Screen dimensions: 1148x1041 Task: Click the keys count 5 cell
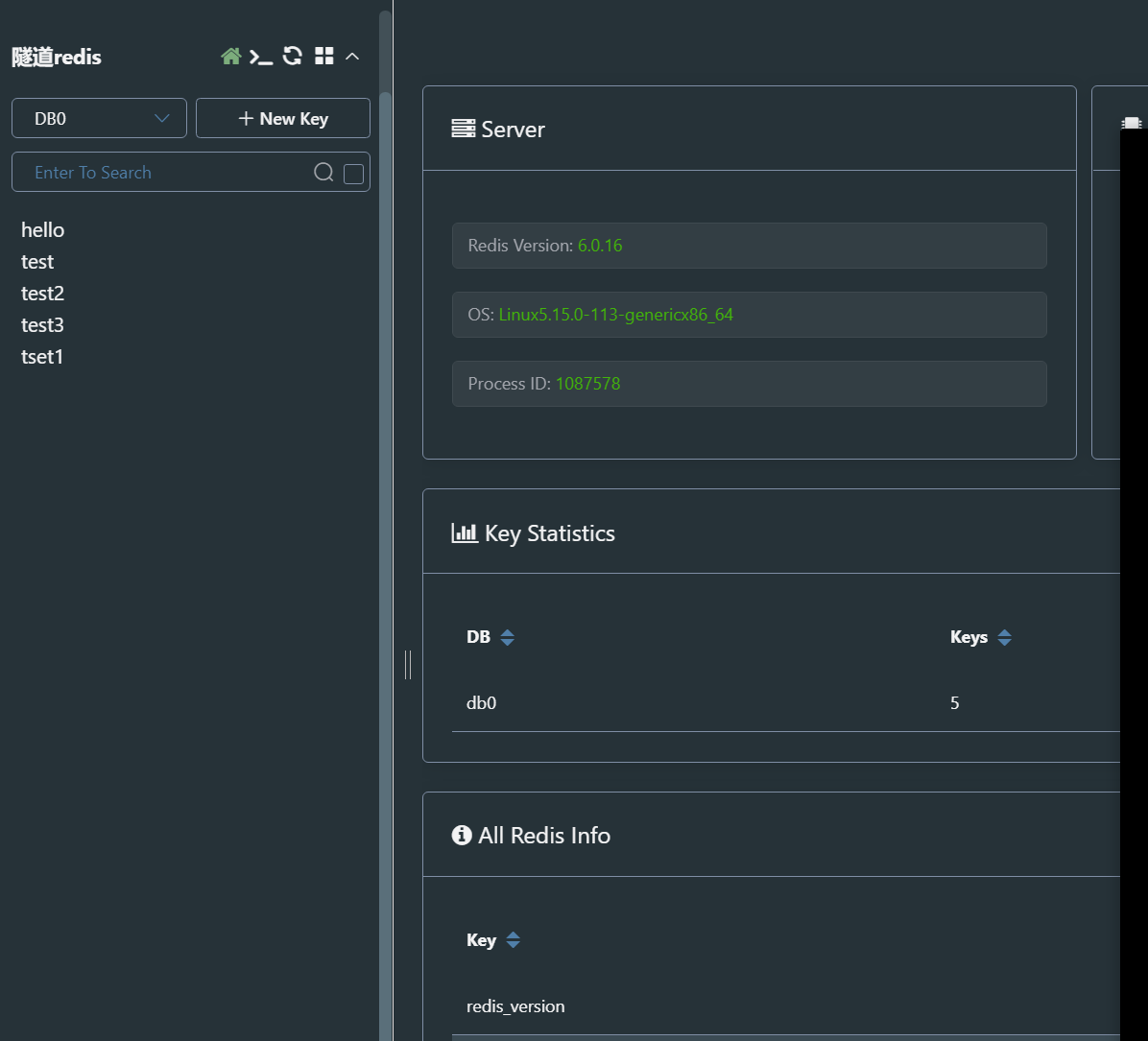954,702
